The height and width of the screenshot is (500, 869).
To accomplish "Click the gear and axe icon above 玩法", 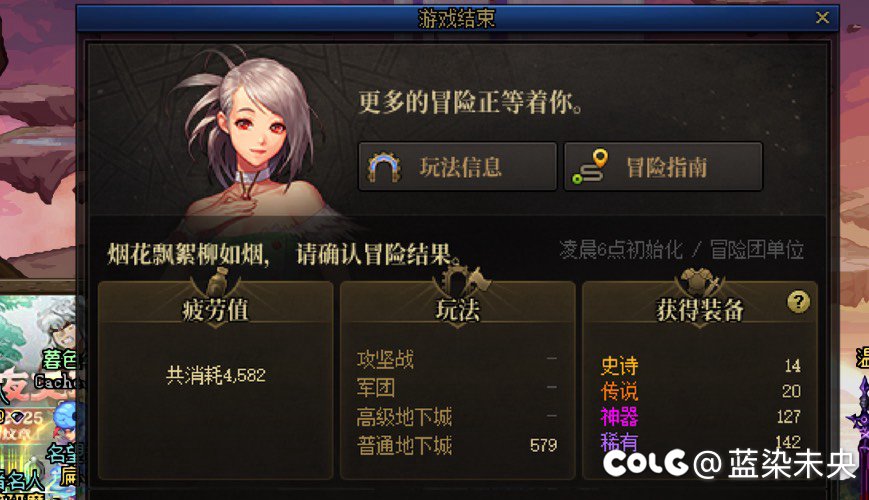I will click(459, 281).
